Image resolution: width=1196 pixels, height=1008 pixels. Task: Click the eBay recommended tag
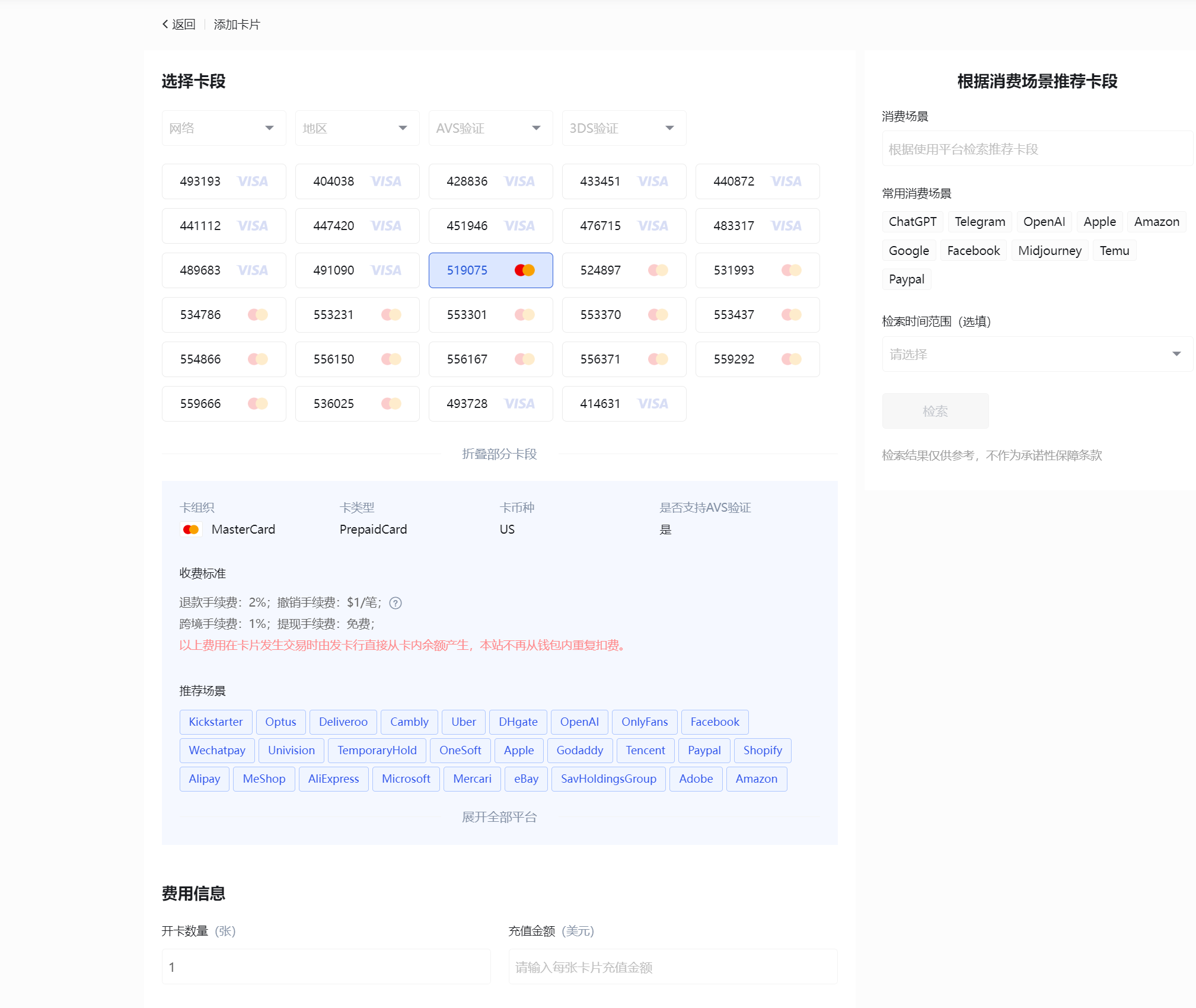click(526, 779)
